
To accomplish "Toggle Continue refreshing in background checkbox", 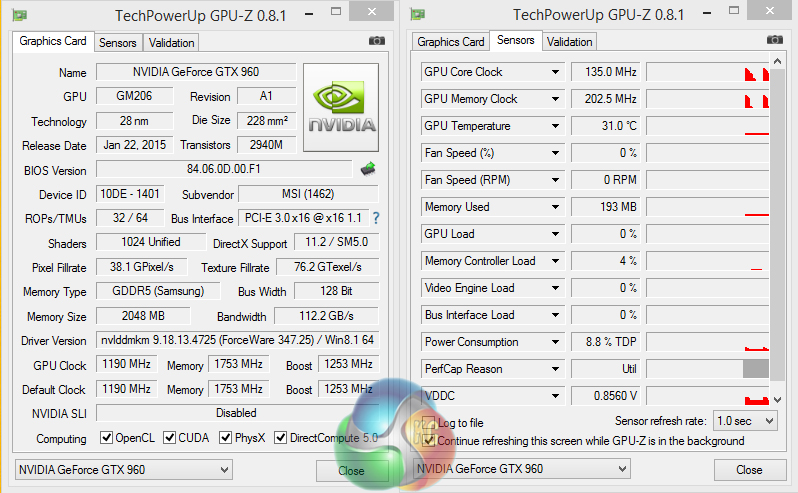I will [x=429, y=441].
